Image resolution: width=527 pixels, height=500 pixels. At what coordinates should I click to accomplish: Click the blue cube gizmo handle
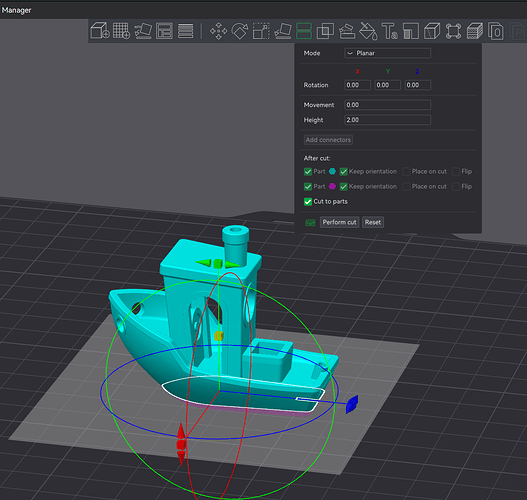[352, 404]
